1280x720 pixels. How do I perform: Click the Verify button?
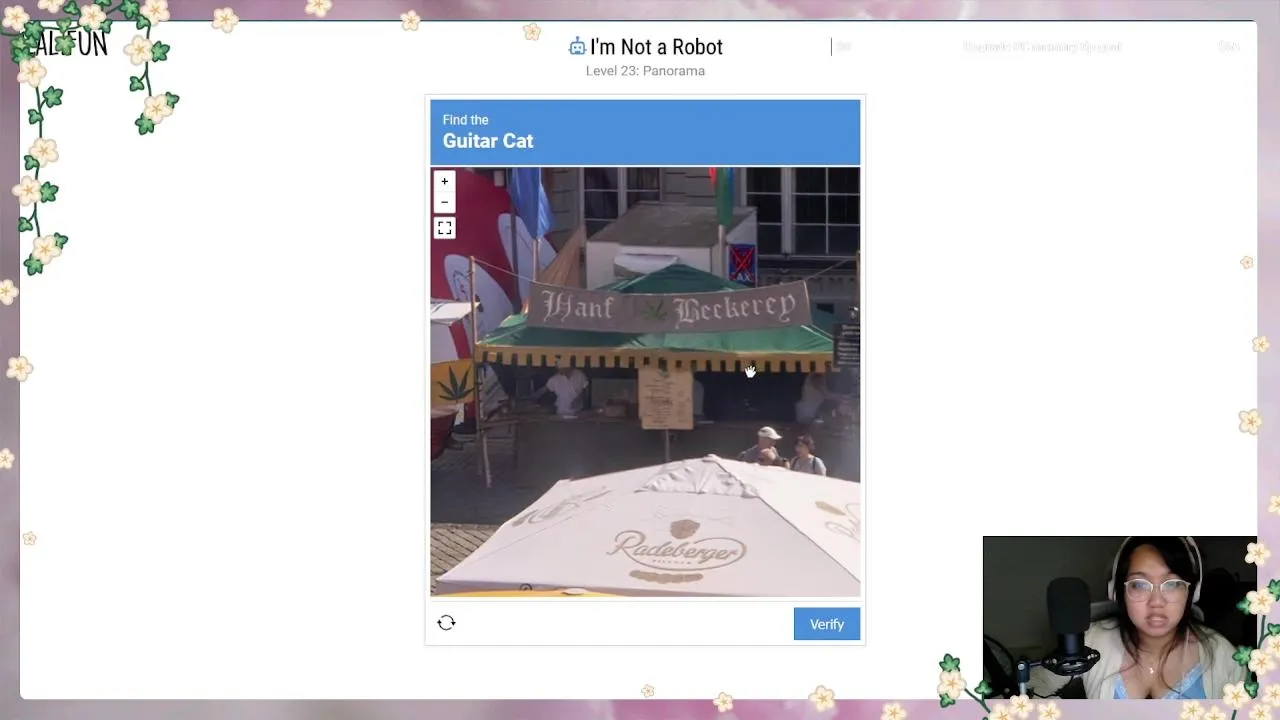pos(827,624)
